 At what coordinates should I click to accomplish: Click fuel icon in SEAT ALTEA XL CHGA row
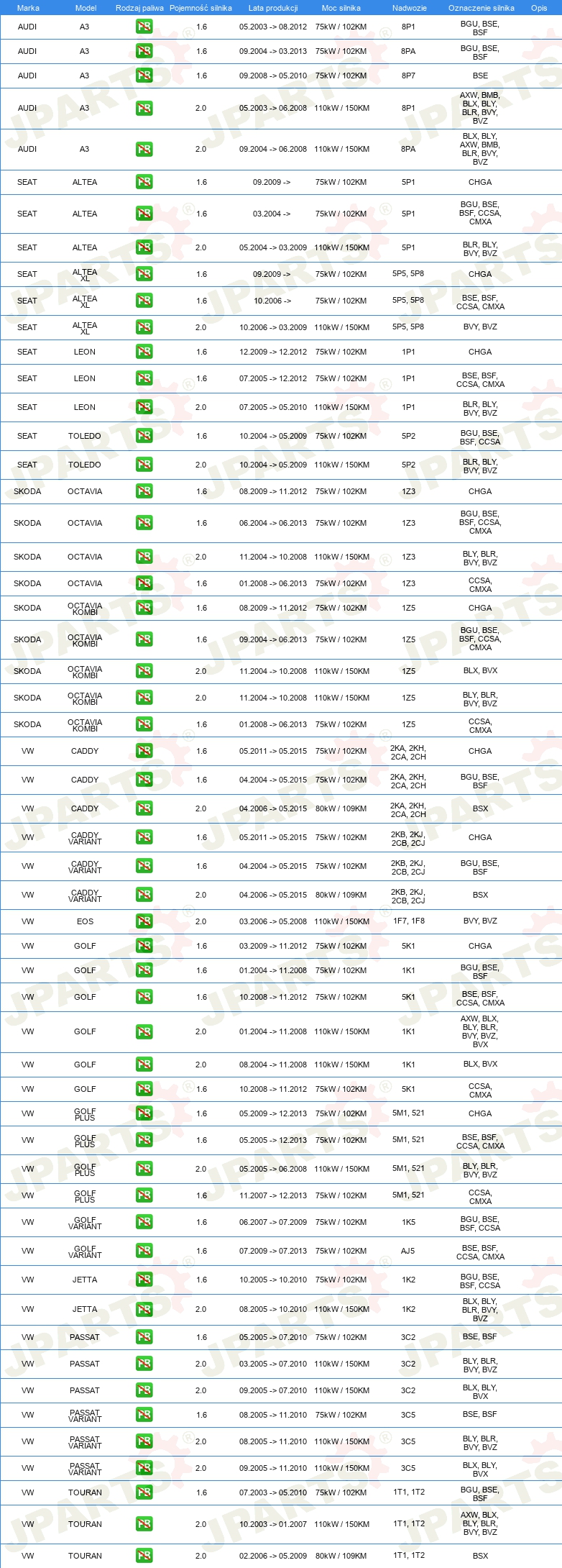(x=144, y=274)
